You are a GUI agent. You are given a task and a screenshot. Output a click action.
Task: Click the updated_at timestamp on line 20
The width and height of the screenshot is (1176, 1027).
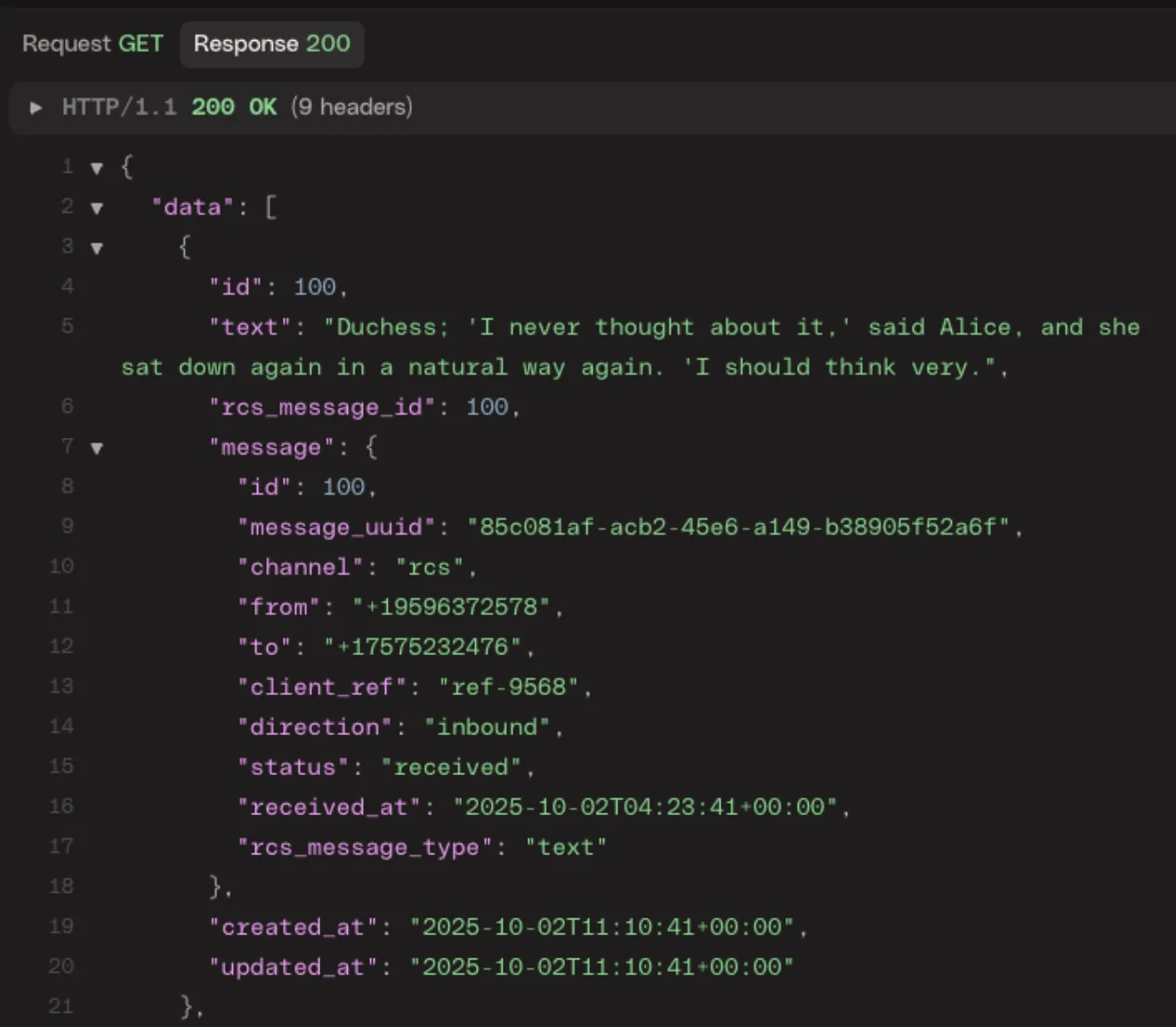point(603,966)
